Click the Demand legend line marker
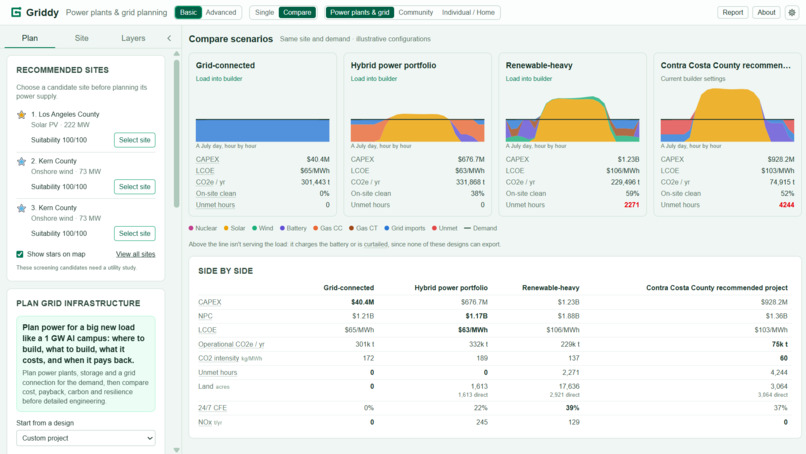 pyautogui.click(x=467, y=228)
